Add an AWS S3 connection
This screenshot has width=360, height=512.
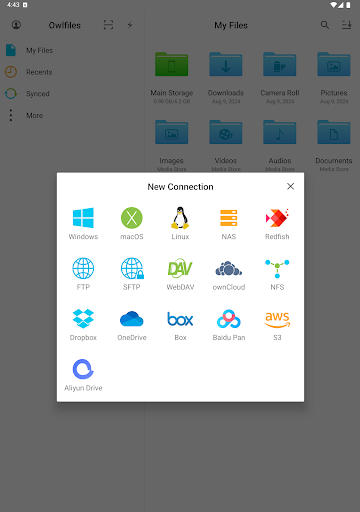click(277, 324)
